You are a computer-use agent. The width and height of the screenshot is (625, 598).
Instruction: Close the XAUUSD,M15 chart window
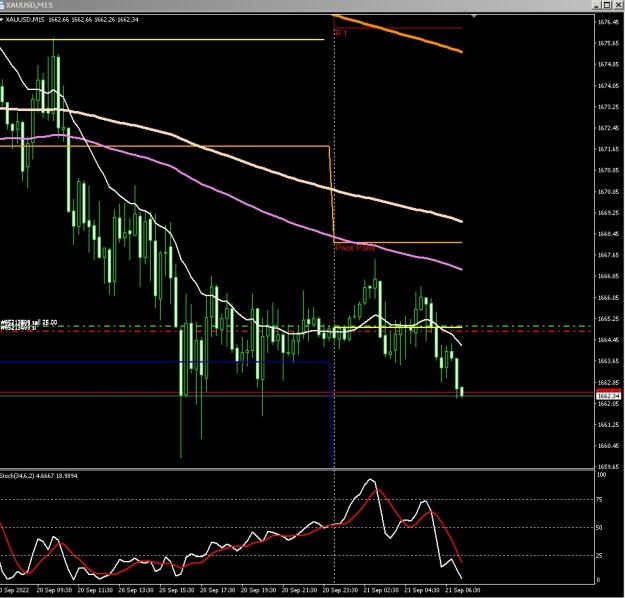pyautogui.click(x=618, y=5)
